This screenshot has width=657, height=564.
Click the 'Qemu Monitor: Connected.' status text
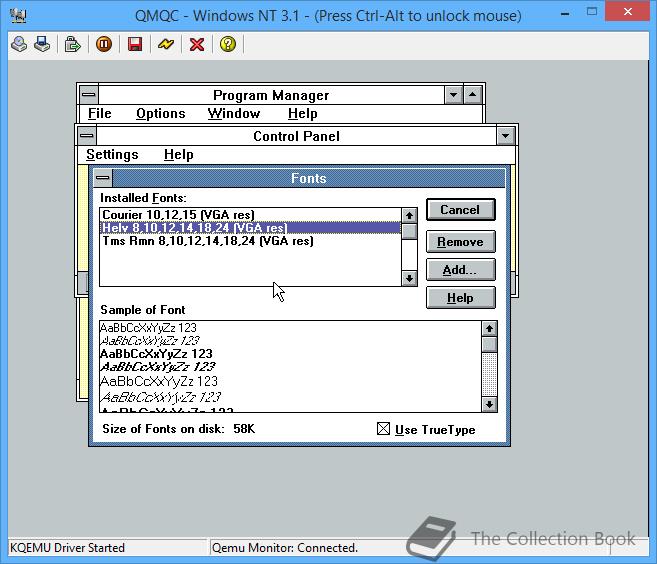tap(285, 548)
